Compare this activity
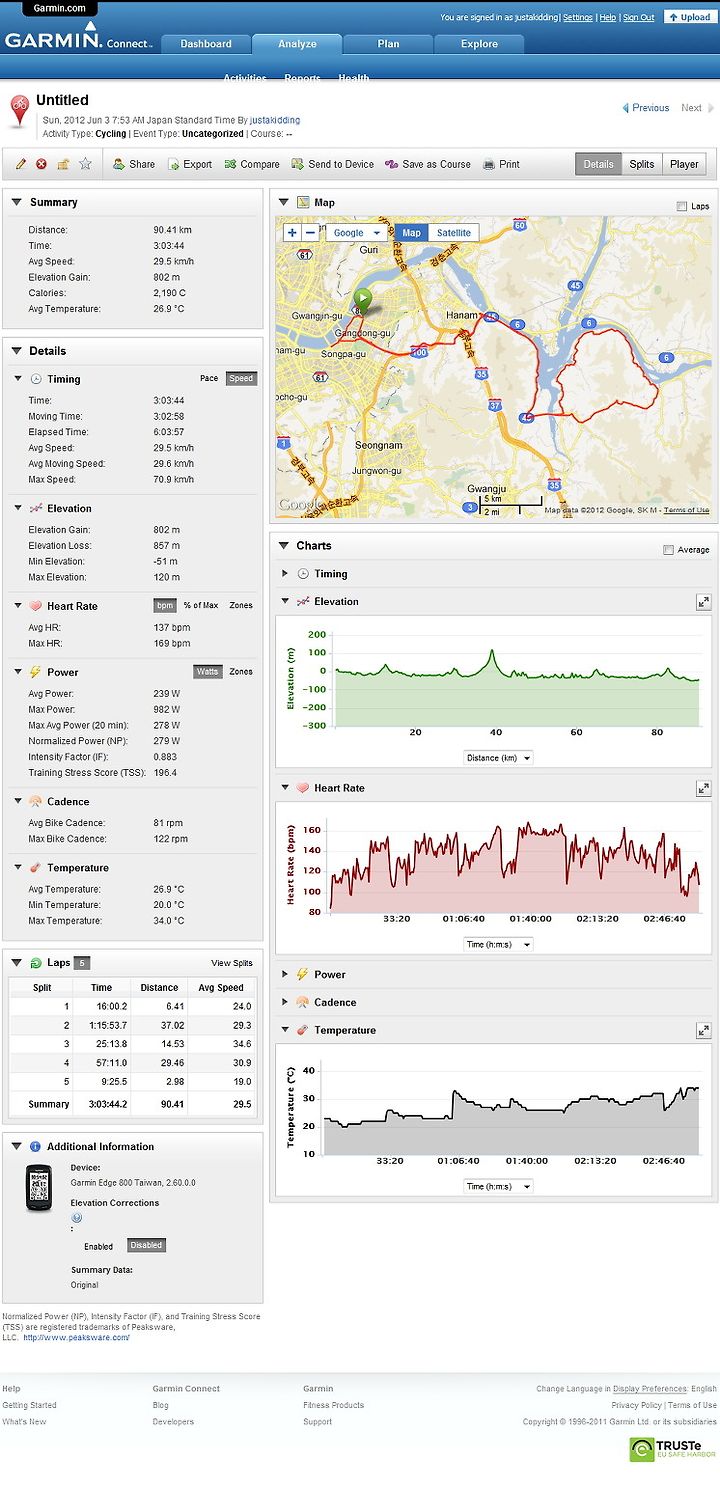Image resolution: width=720 pixels, height=1487 pixels. [x=252, y=164]
